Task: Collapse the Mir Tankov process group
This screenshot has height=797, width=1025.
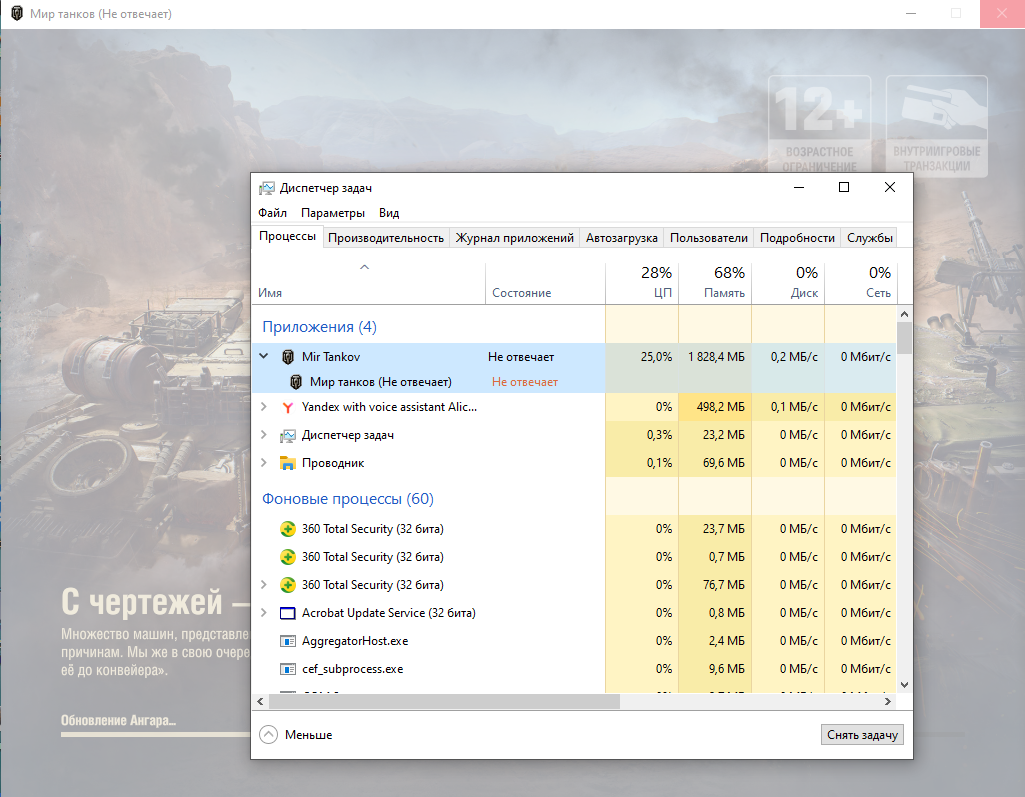Action: point(263,356)
